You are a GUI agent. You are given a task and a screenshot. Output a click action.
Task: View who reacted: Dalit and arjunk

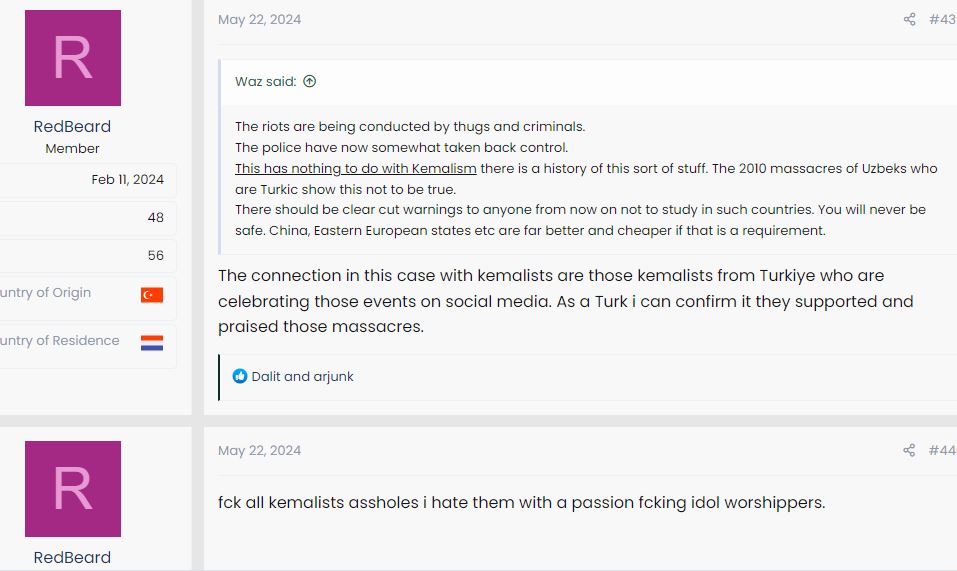click(x=303, y=377)
